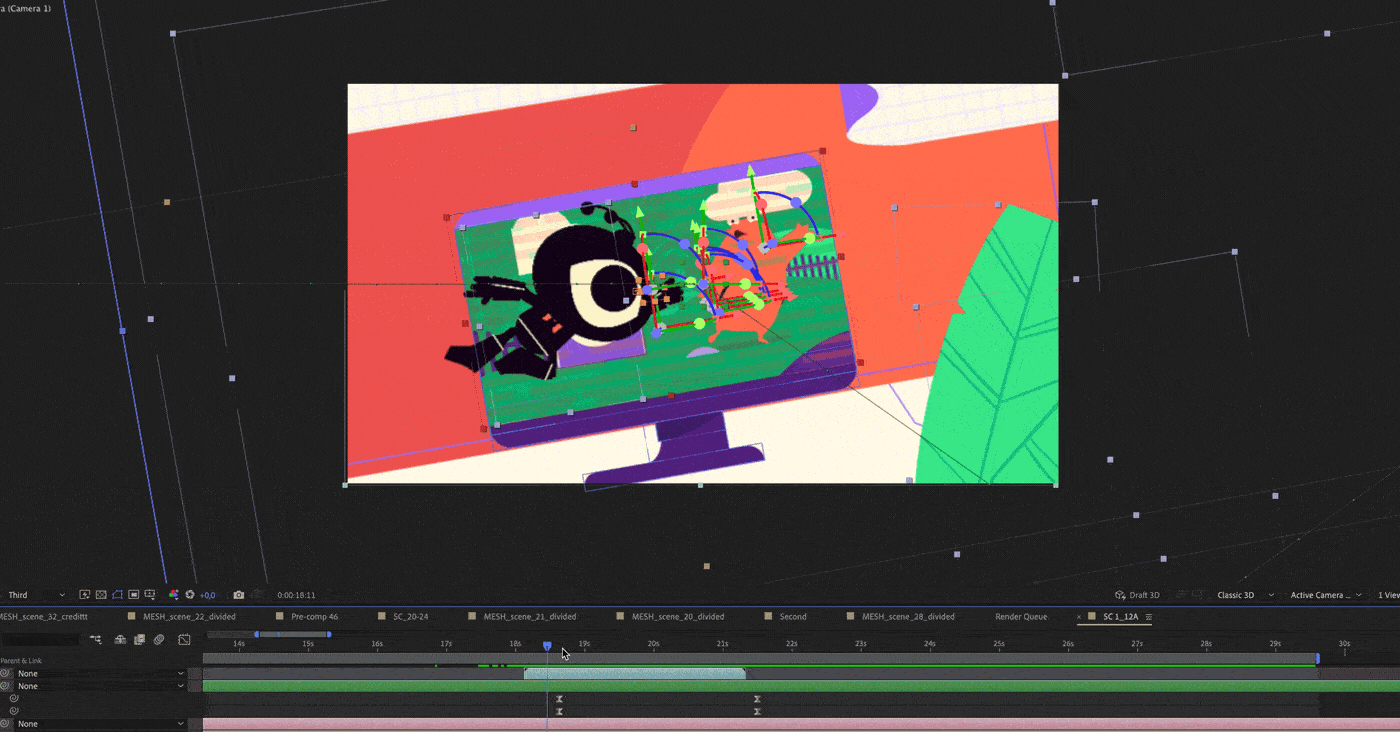Open the Third resolution dropdown

(36, 595)
